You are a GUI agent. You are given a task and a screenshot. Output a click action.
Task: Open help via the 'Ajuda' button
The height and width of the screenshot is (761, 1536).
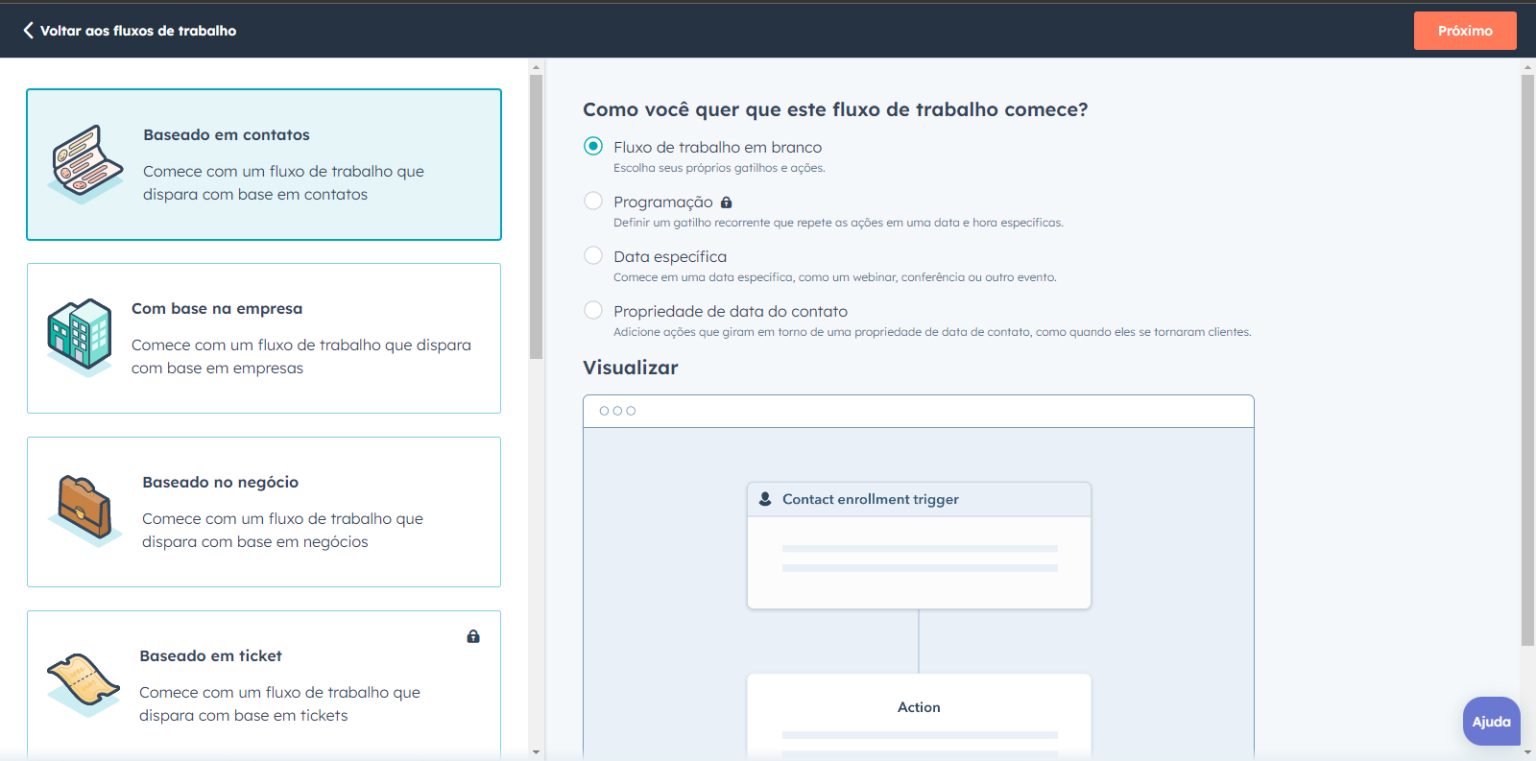point(1491,721)
